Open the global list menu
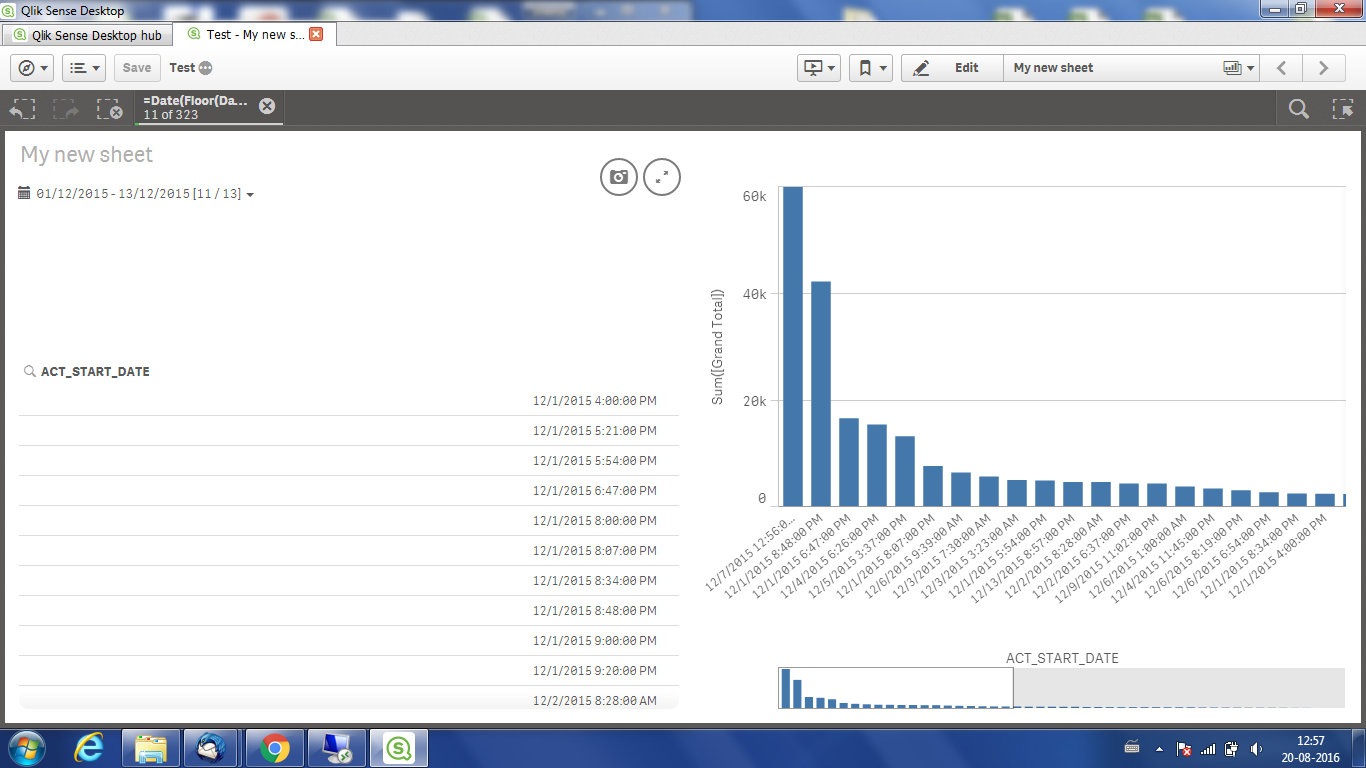 coord(84,68)
